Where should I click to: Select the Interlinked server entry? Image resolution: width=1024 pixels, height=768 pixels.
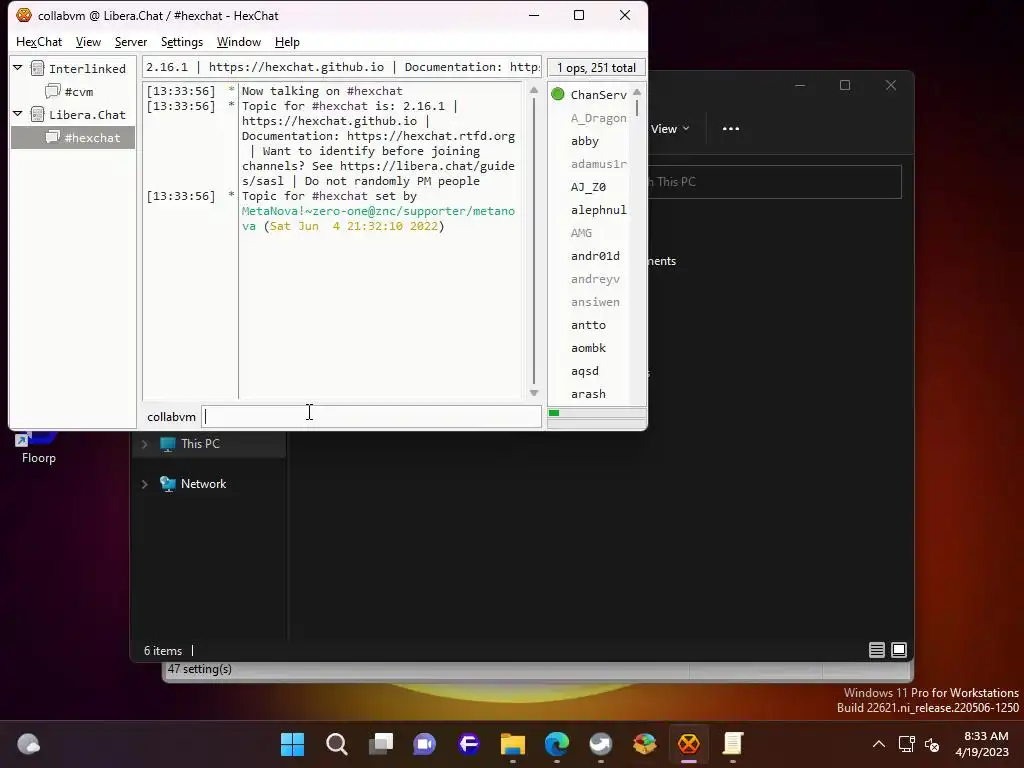click(87, 69)
